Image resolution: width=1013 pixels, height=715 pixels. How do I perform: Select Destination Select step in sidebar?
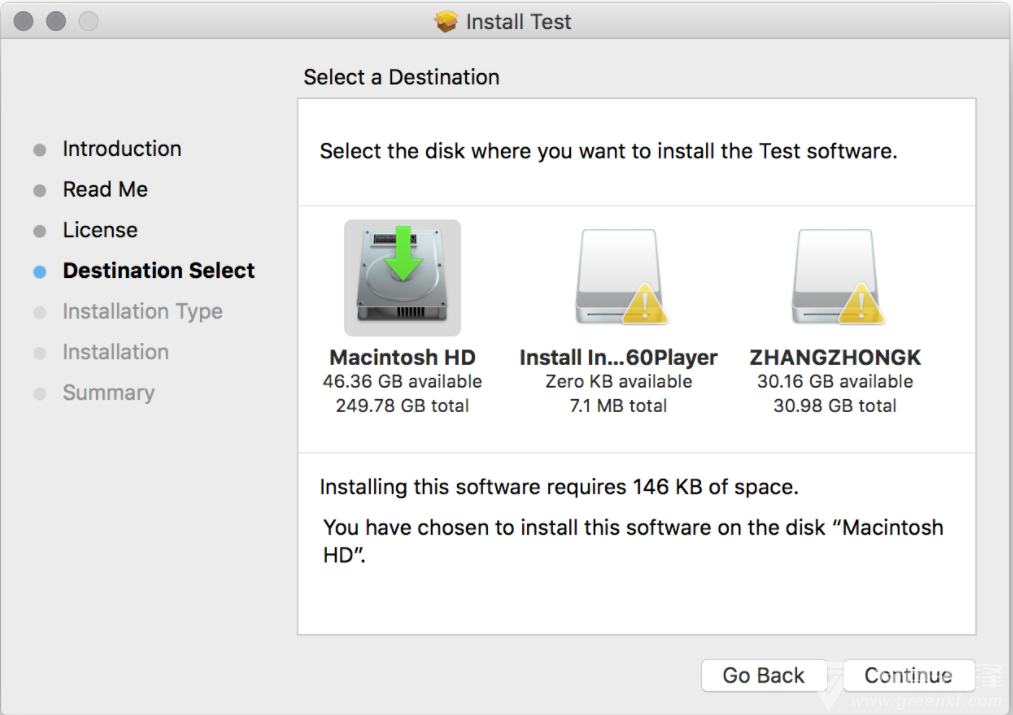click(x=158, y=271)
